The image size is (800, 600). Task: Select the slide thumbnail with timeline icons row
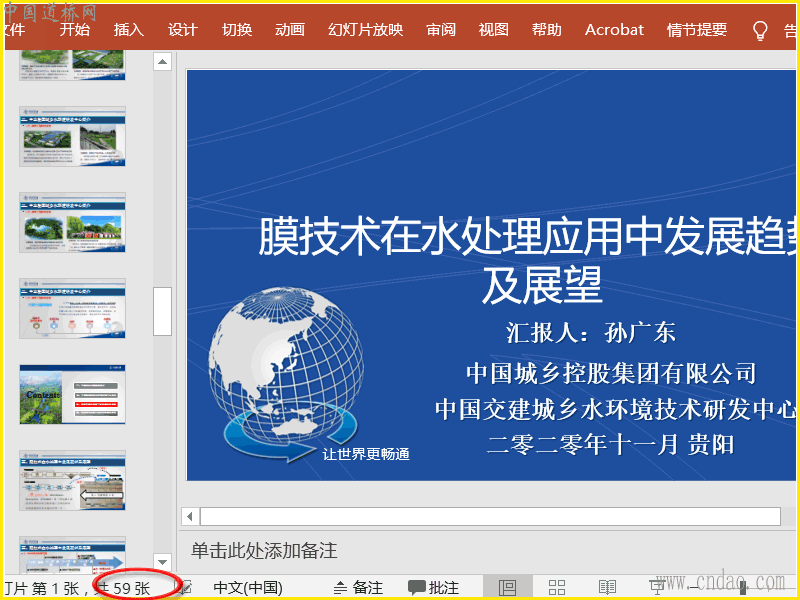[72, 308]
